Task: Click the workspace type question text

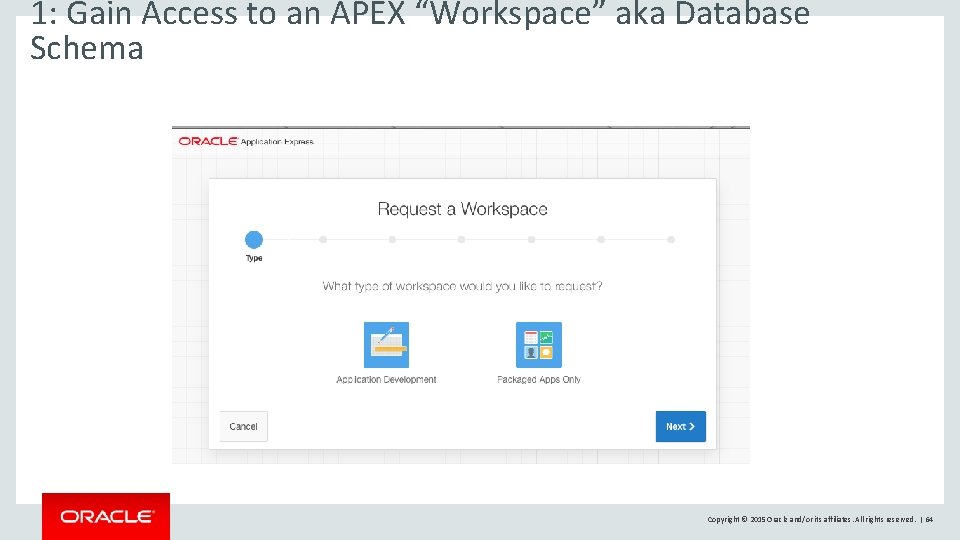Action: pyautogui.click(x=462, y=287)
